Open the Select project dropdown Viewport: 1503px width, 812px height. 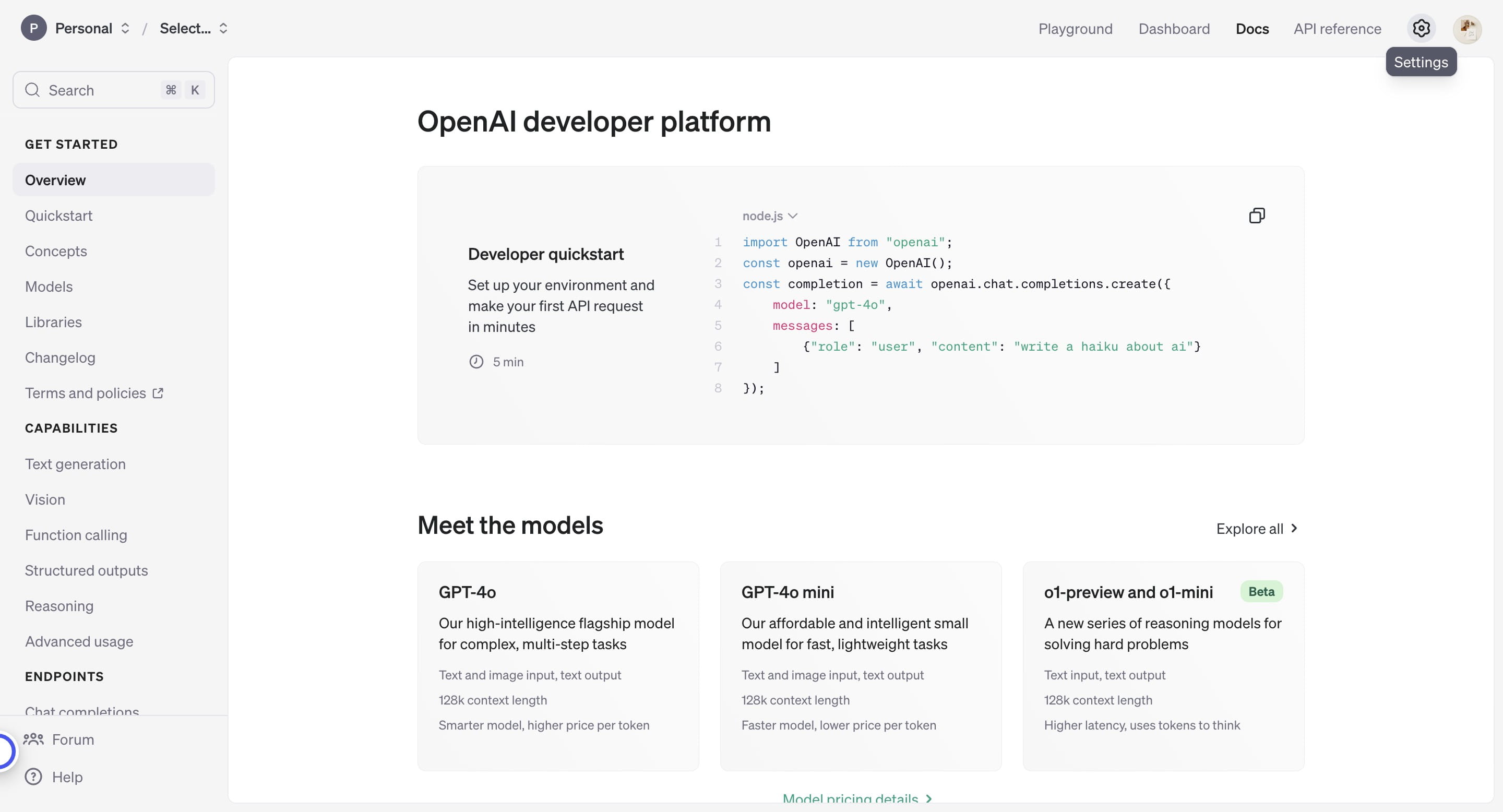pos(194,28)
